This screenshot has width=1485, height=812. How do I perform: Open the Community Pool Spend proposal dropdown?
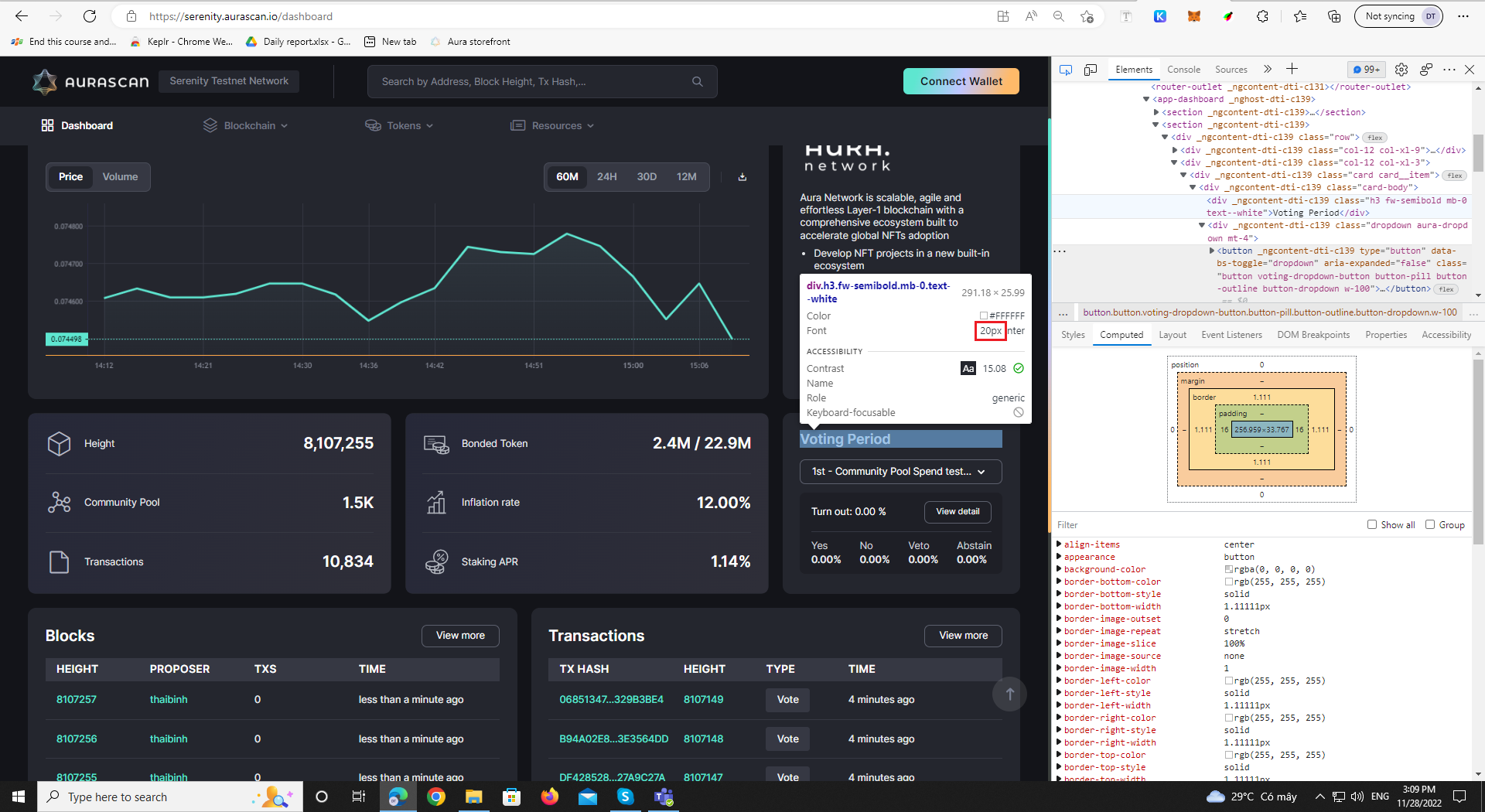(900, 472)
